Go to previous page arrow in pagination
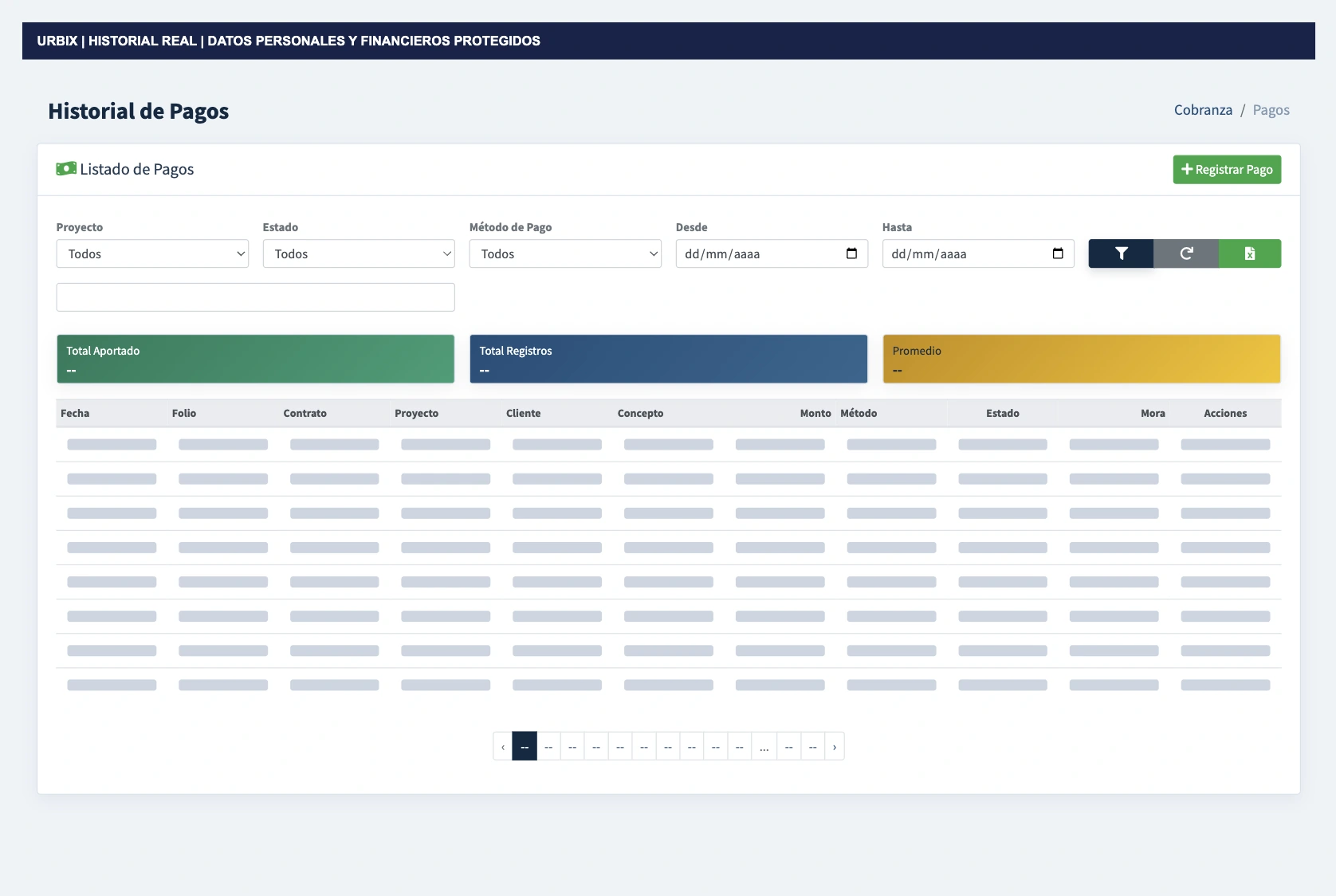Screen dimensions: 1336x896 tap(503, 746)
